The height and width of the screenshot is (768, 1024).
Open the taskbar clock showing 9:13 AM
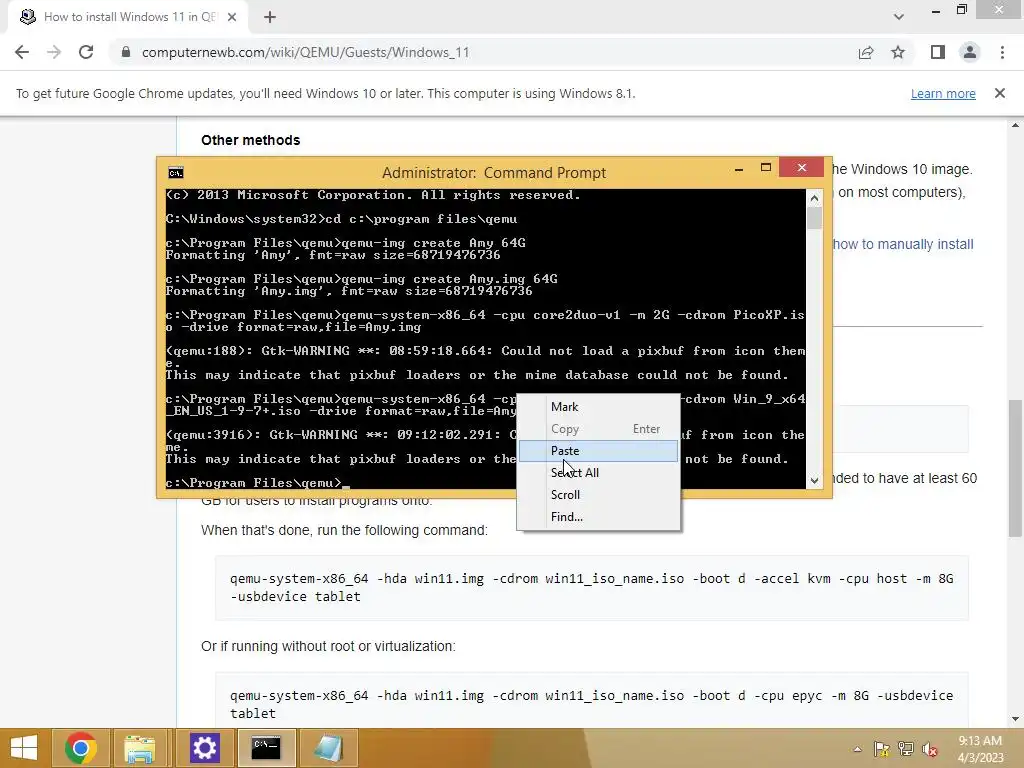click(x=980, y=749)
